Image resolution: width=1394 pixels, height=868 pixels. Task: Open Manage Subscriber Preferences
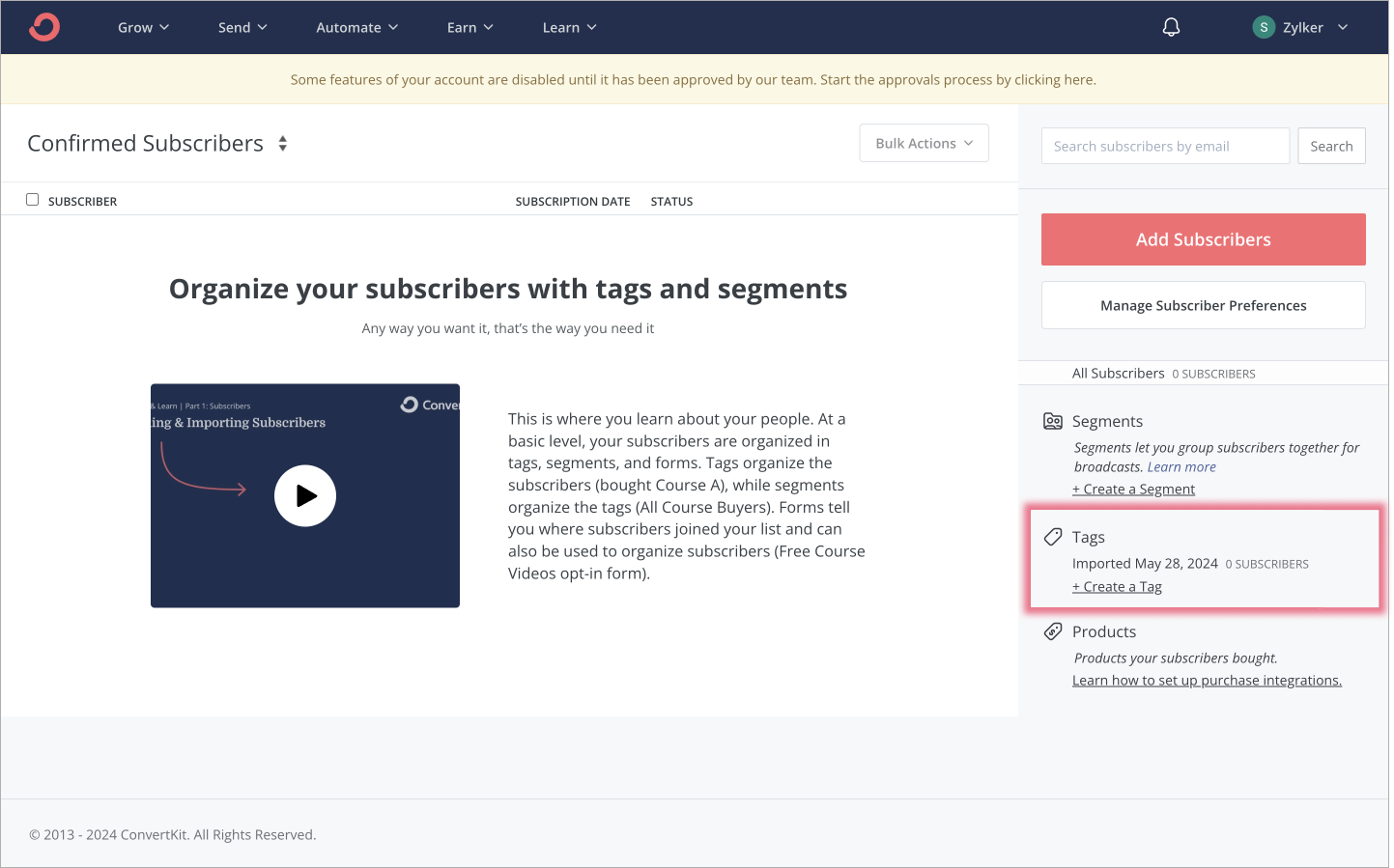point(1204,305)
